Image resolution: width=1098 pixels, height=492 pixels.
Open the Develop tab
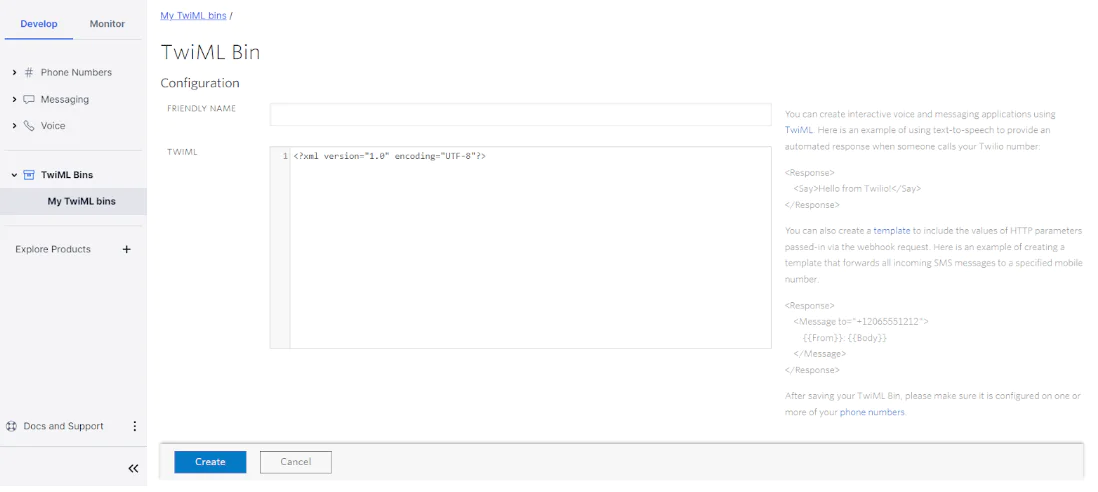39,24
